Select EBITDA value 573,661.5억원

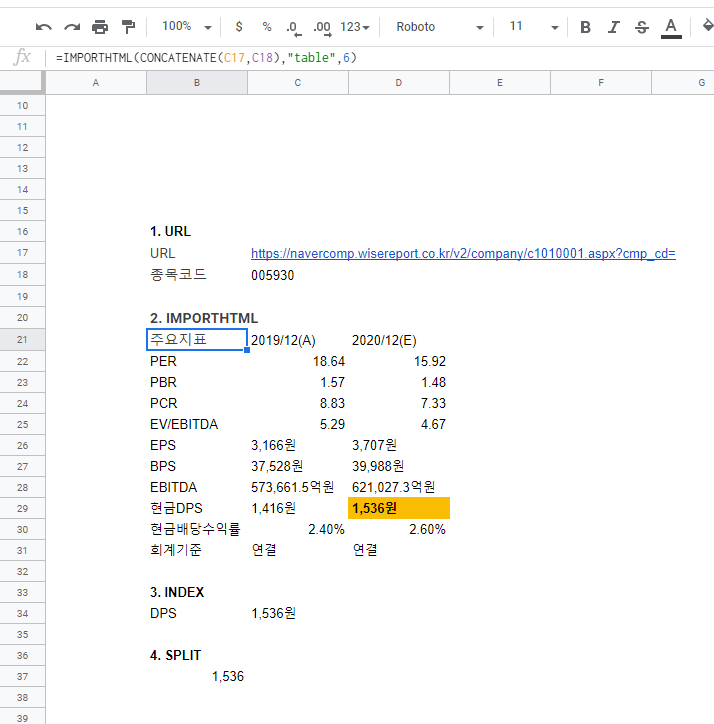[x=298, y=487]
